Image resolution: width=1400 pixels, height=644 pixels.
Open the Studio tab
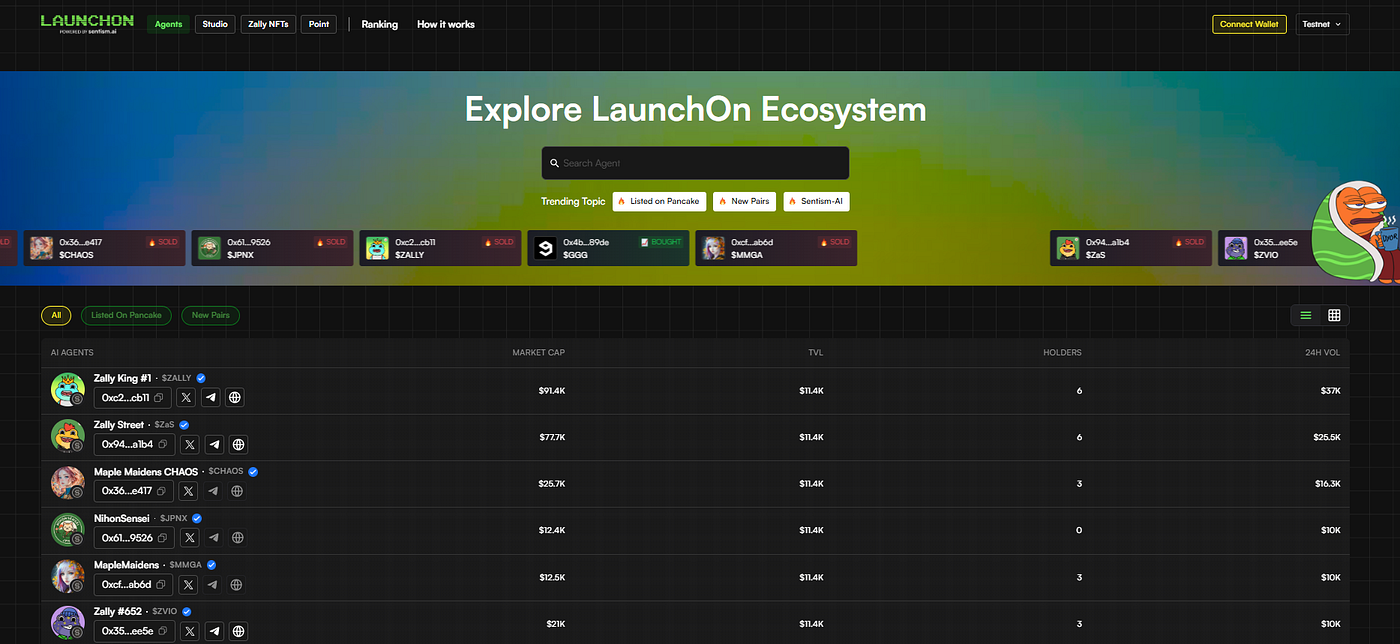point(215,24)
